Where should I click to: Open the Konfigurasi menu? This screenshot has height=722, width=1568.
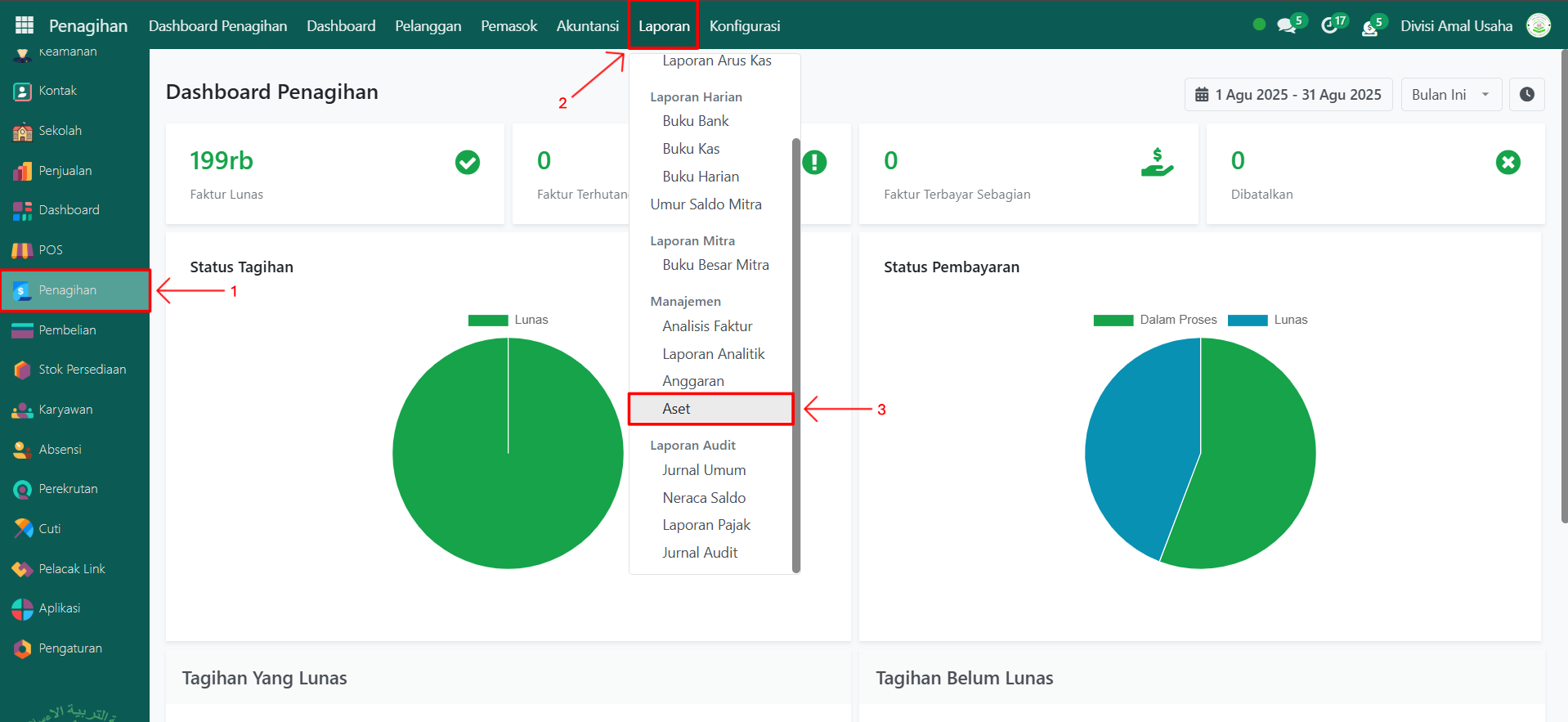pyautogui.click(x=744, y=26)
